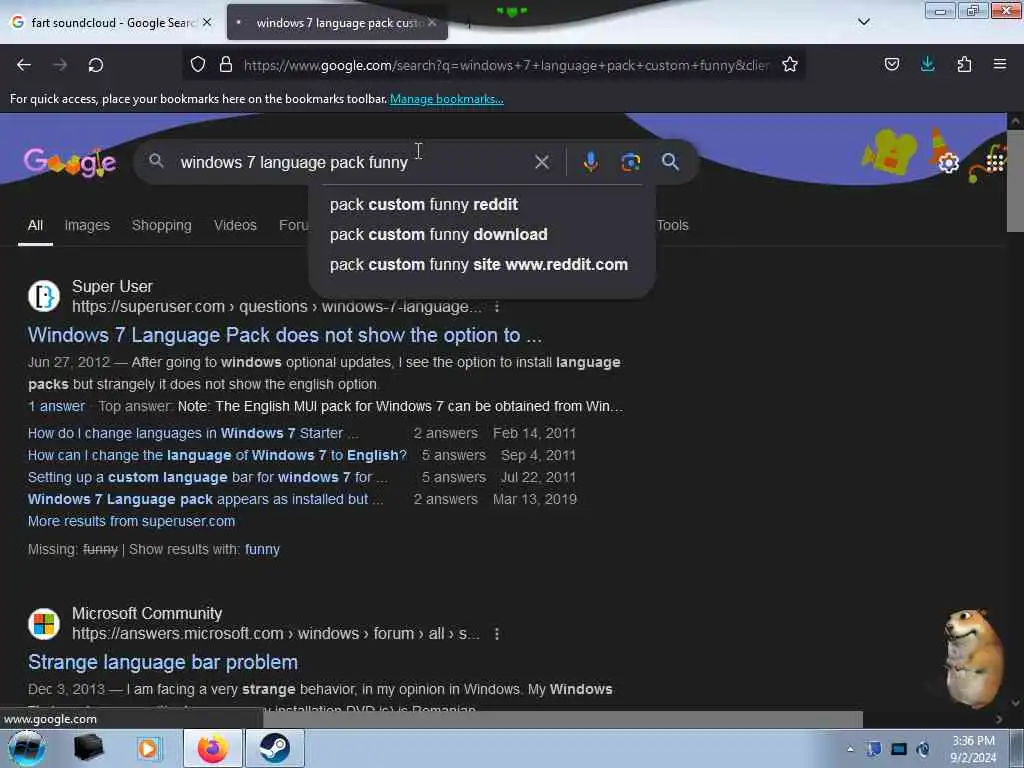Show hidden system tray icons
Viewport: 1024px width, 768px height.
tap(850, 749)
